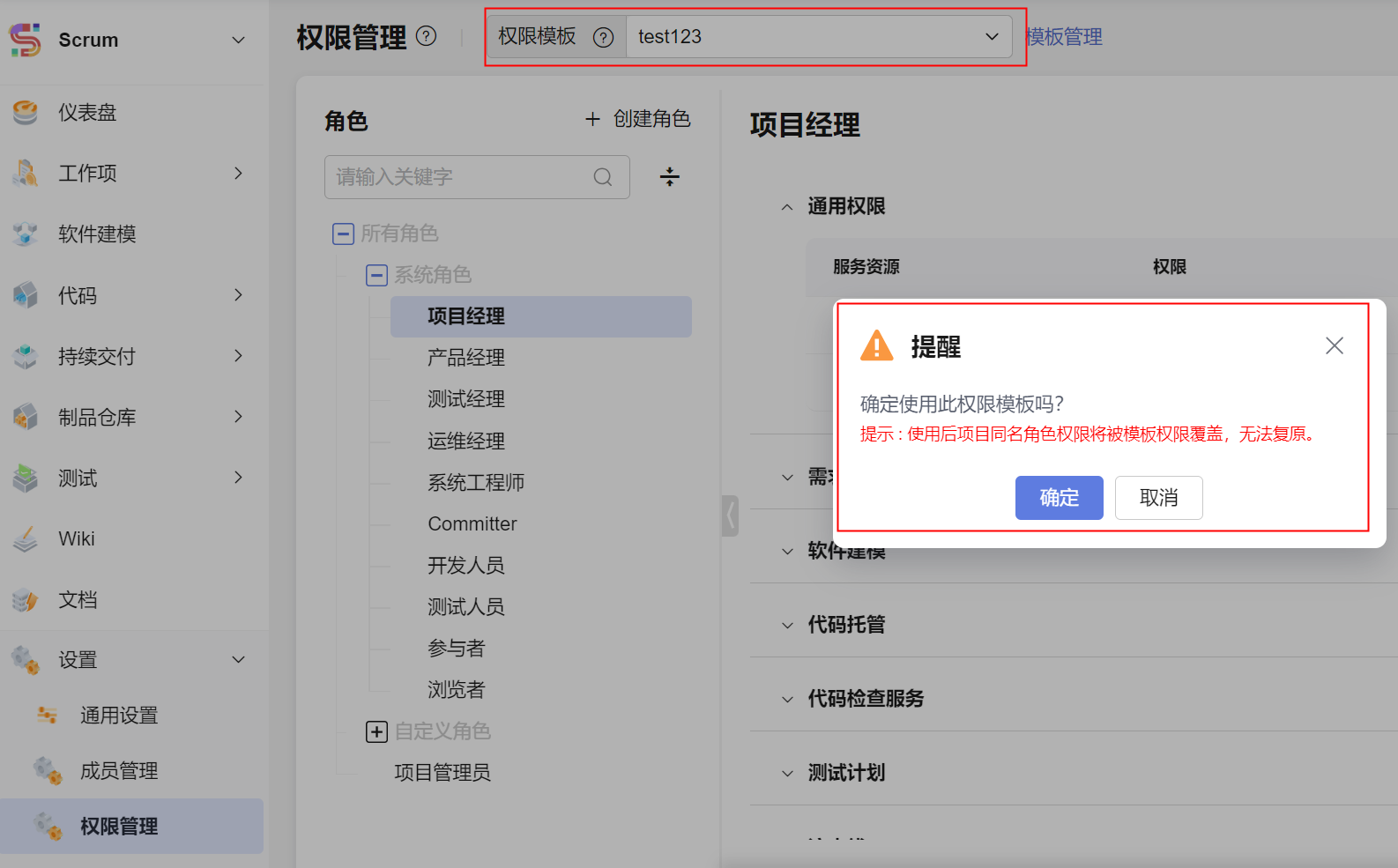This screenshot has width=1398, height=868.
Task: Select the 测试经理 role
Action: tap(466, 399)
